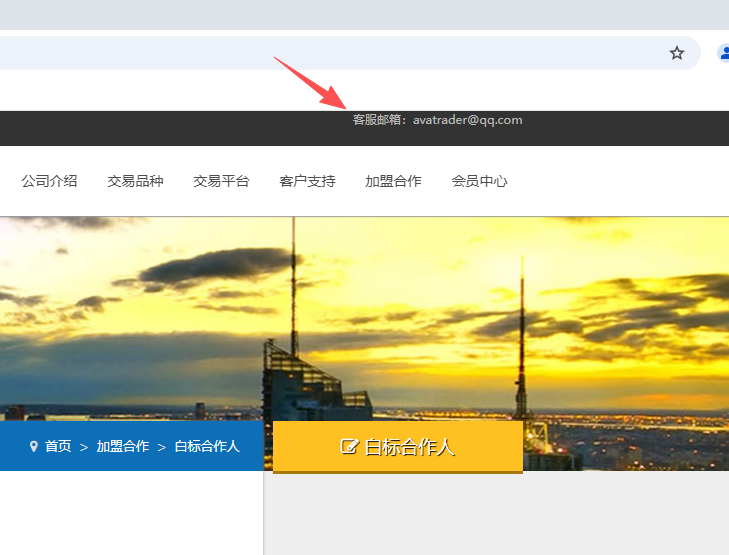This screenshot has height=555, width=729.
Task: Click the gray content panel below the banner
Action: coord(500,515)
